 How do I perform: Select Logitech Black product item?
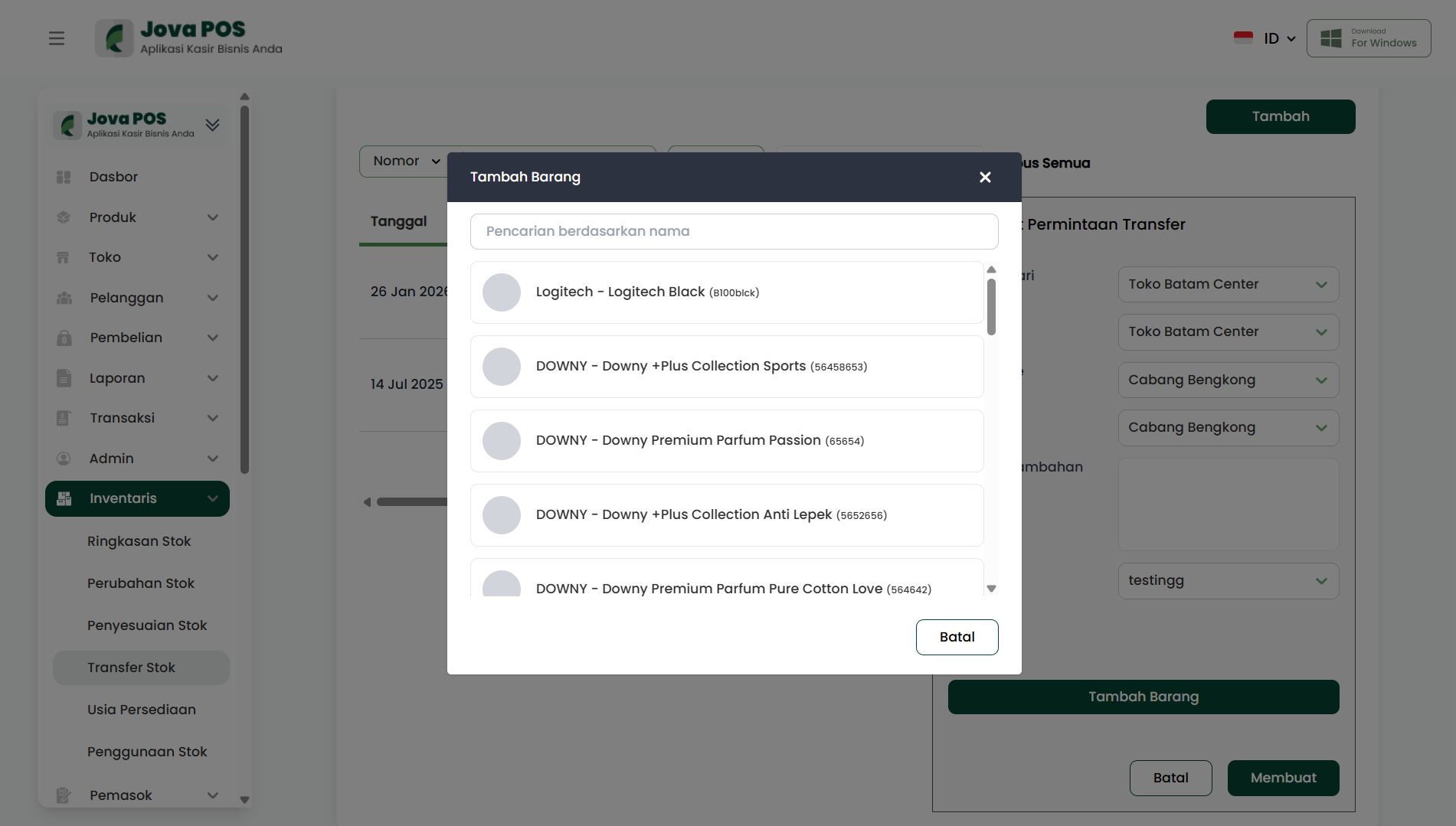[726, 292]
